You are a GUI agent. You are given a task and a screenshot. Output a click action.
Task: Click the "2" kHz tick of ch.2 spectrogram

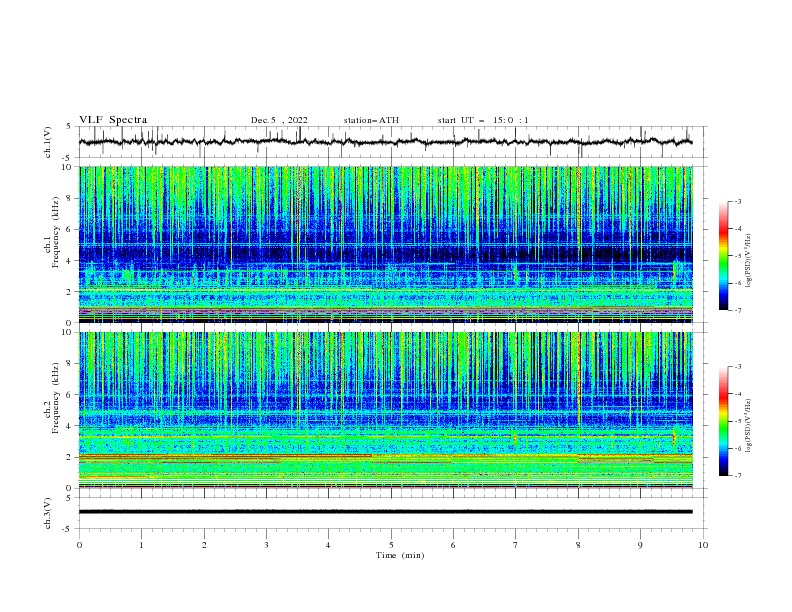tap(70, 457)
